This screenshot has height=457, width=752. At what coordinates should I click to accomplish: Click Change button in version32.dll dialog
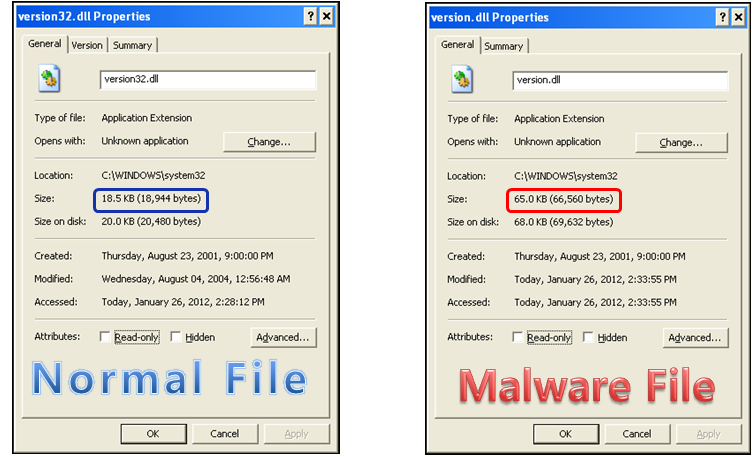pyautogui.click(x=269, y=142)
